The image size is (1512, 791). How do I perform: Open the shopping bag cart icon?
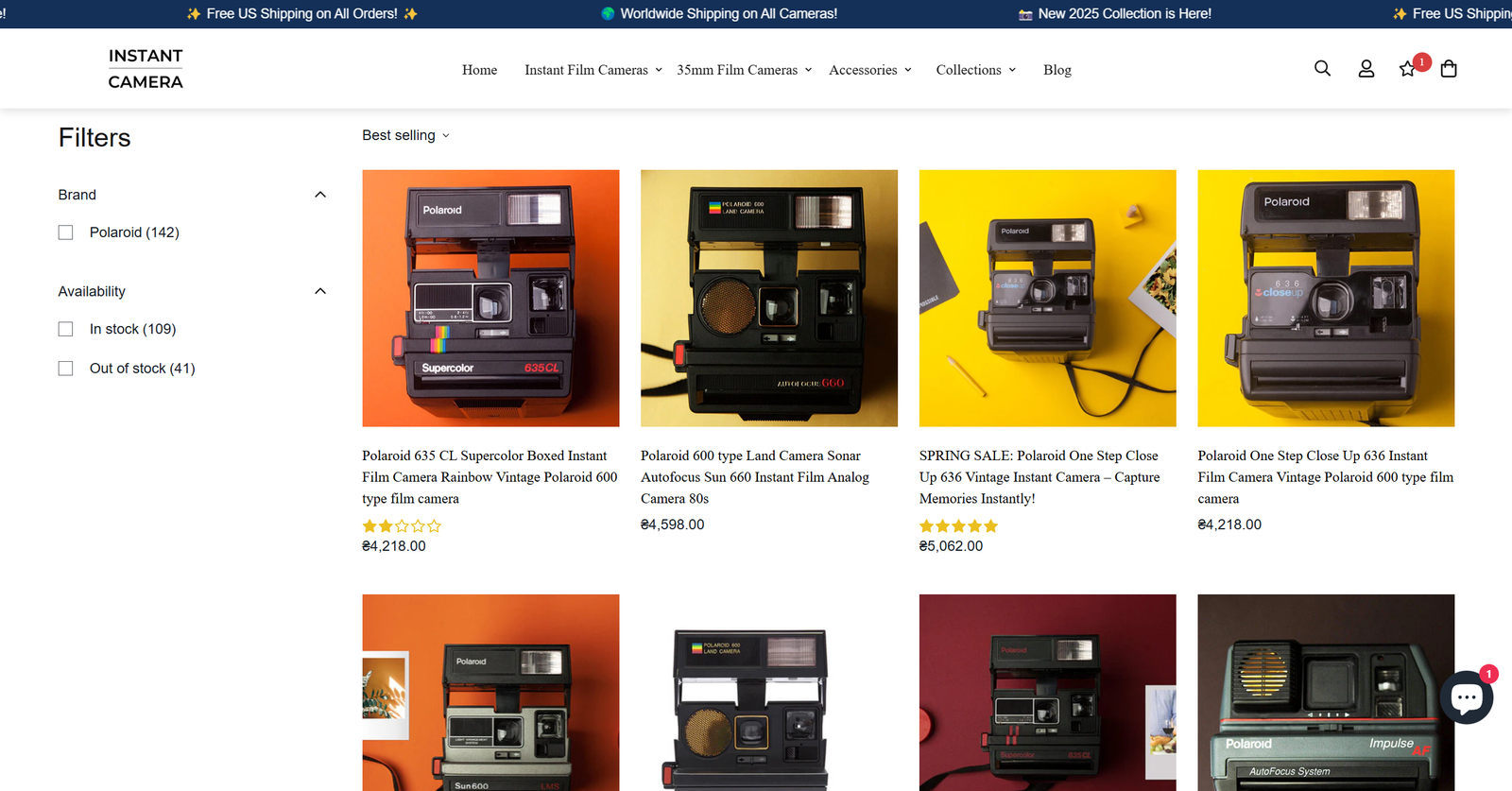click(1448, 69)
